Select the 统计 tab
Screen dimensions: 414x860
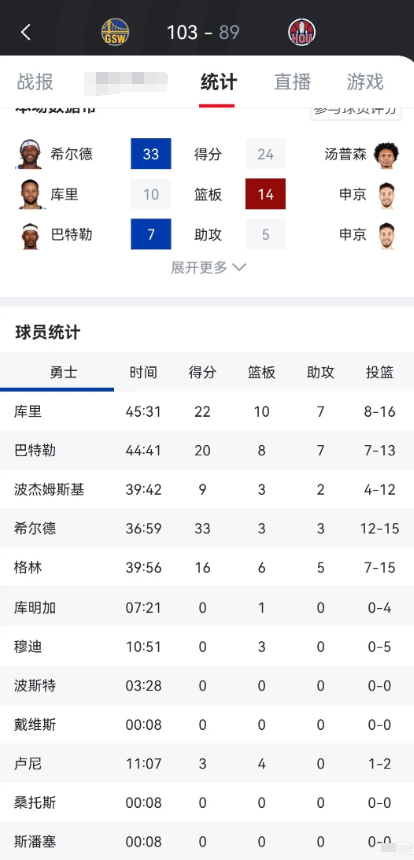(x=218, y=82)
